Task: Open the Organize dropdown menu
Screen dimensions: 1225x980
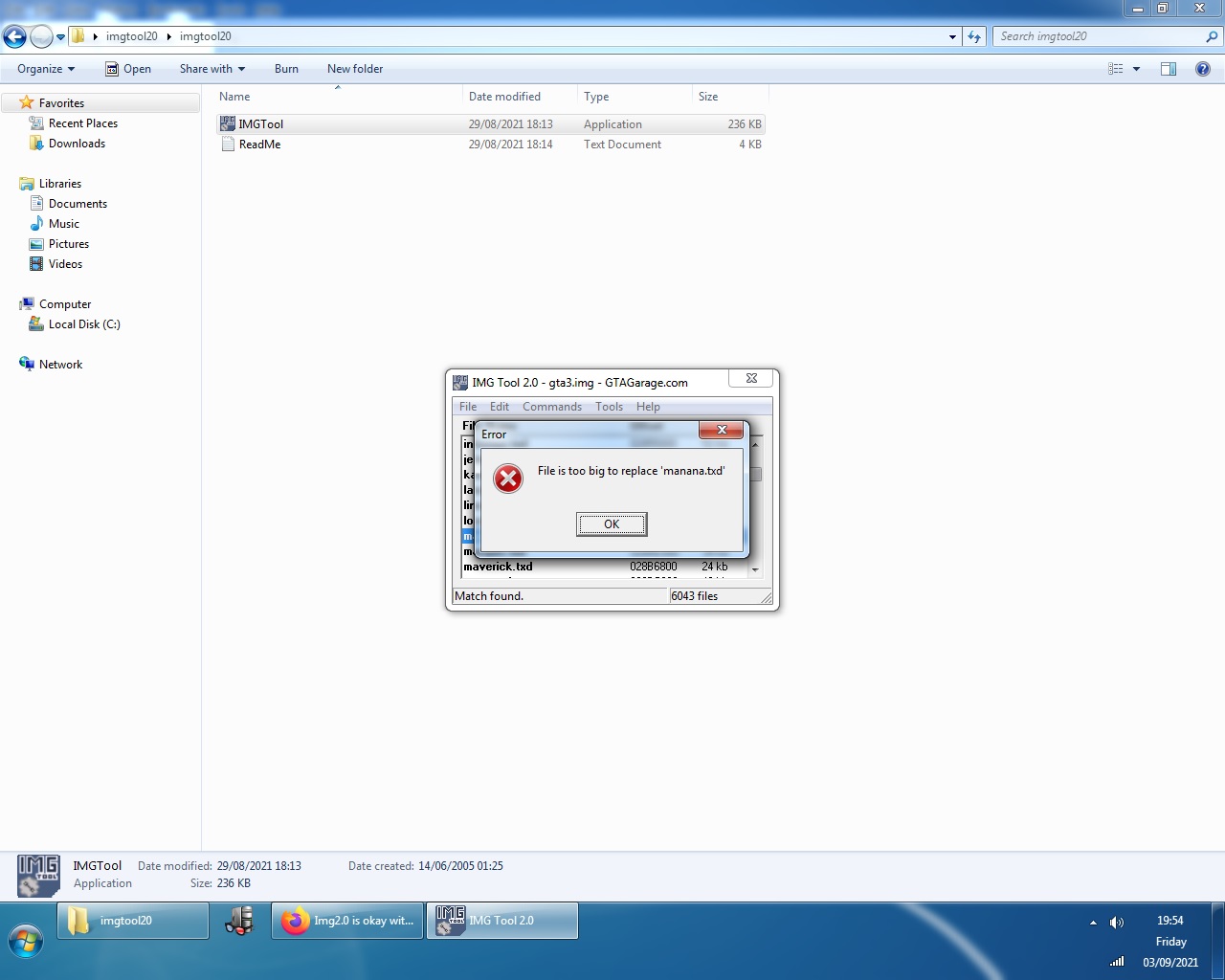Action: coord(46,69)
